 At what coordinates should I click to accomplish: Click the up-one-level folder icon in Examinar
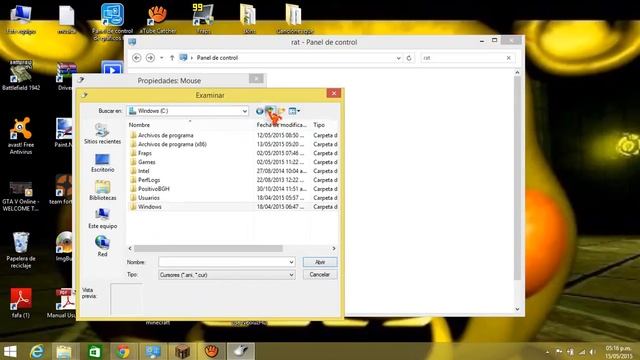270,111
